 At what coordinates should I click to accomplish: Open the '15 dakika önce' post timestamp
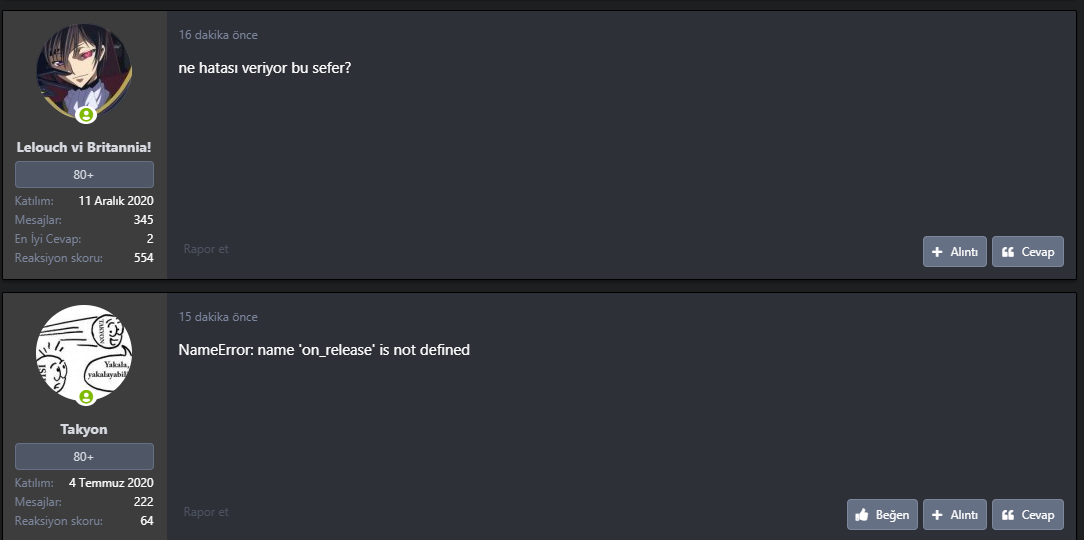(x=218, y=317)
